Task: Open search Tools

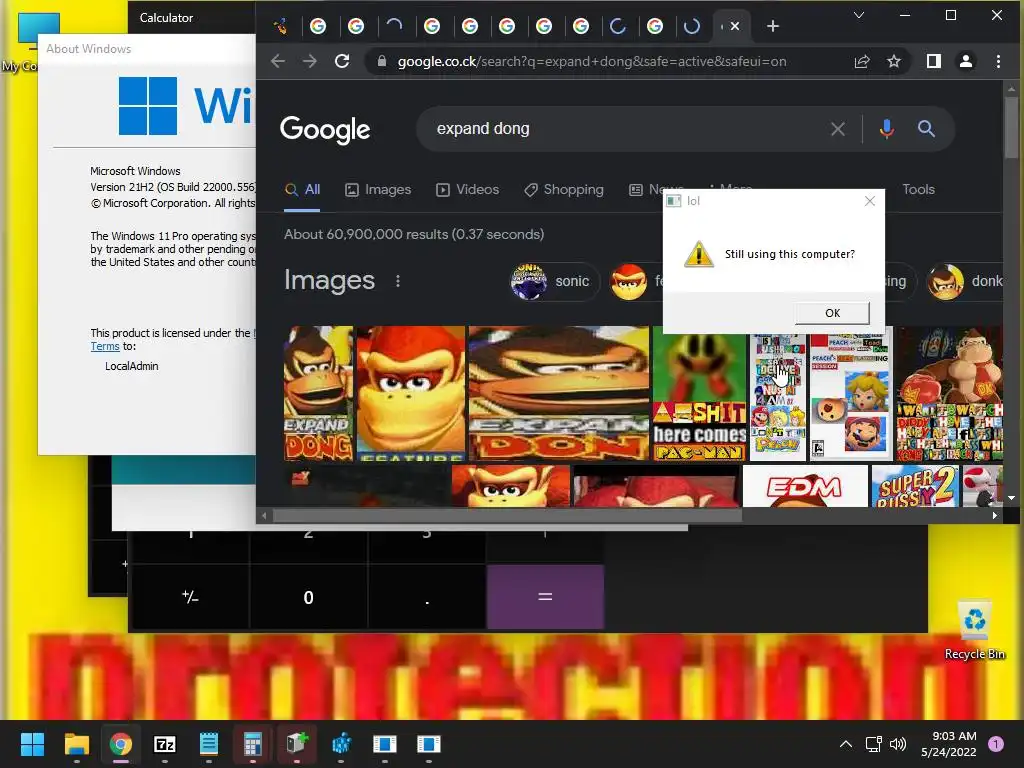Action: click(918, 189)
